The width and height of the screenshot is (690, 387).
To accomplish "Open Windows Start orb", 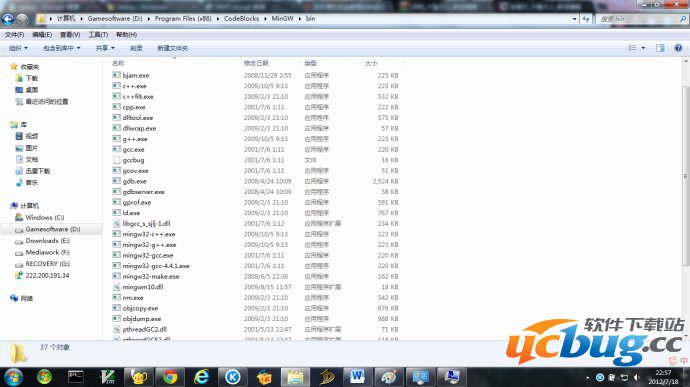I will (x=14, y=377).
